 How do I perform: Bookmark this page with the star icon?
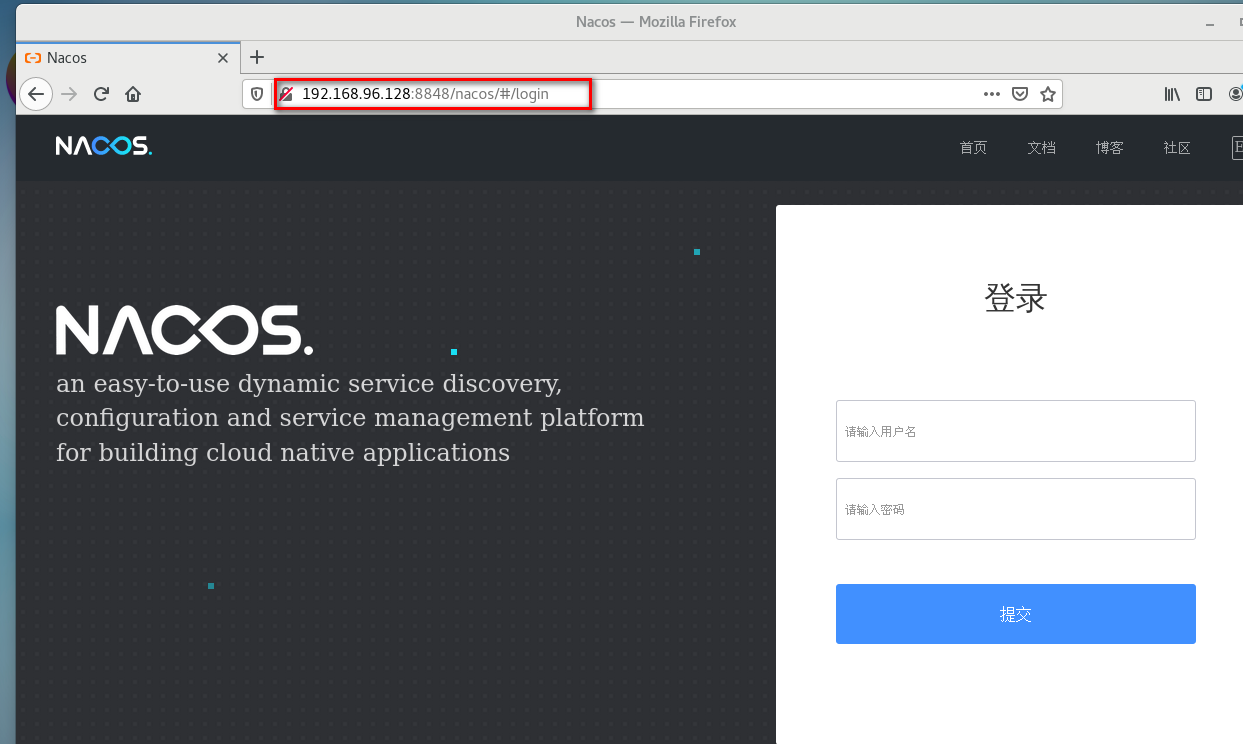point(1047,94)
